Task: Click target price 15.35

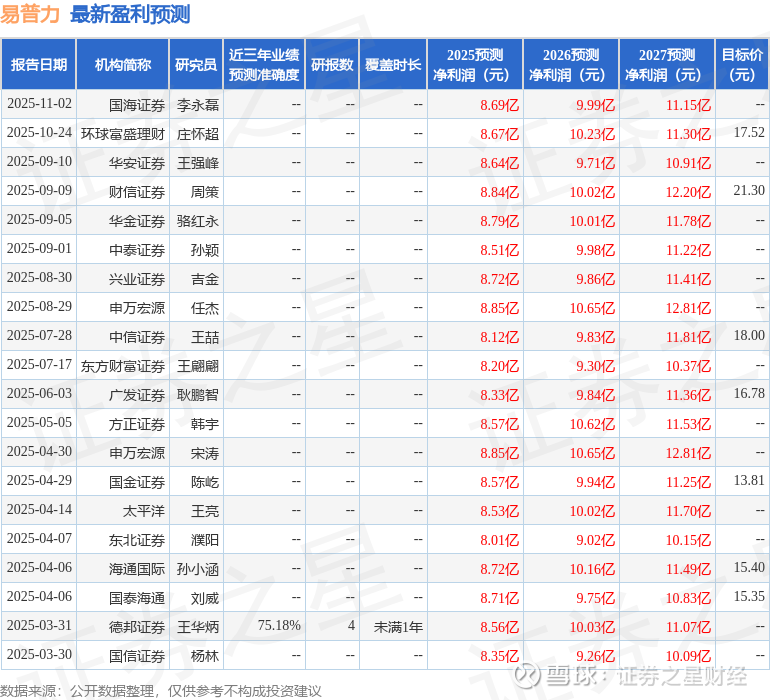Action: (749, 596)
